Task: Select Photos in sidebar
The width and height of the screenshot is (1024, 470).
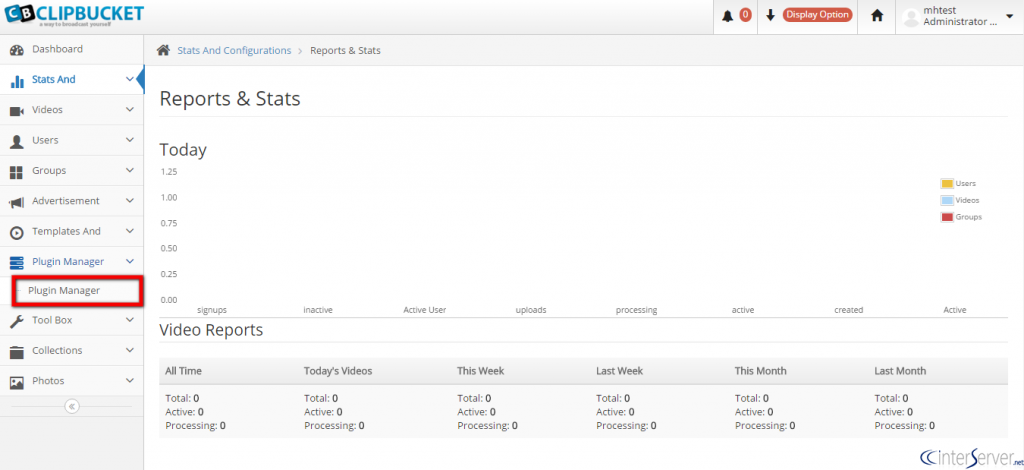Action: (x=72, y=381)
